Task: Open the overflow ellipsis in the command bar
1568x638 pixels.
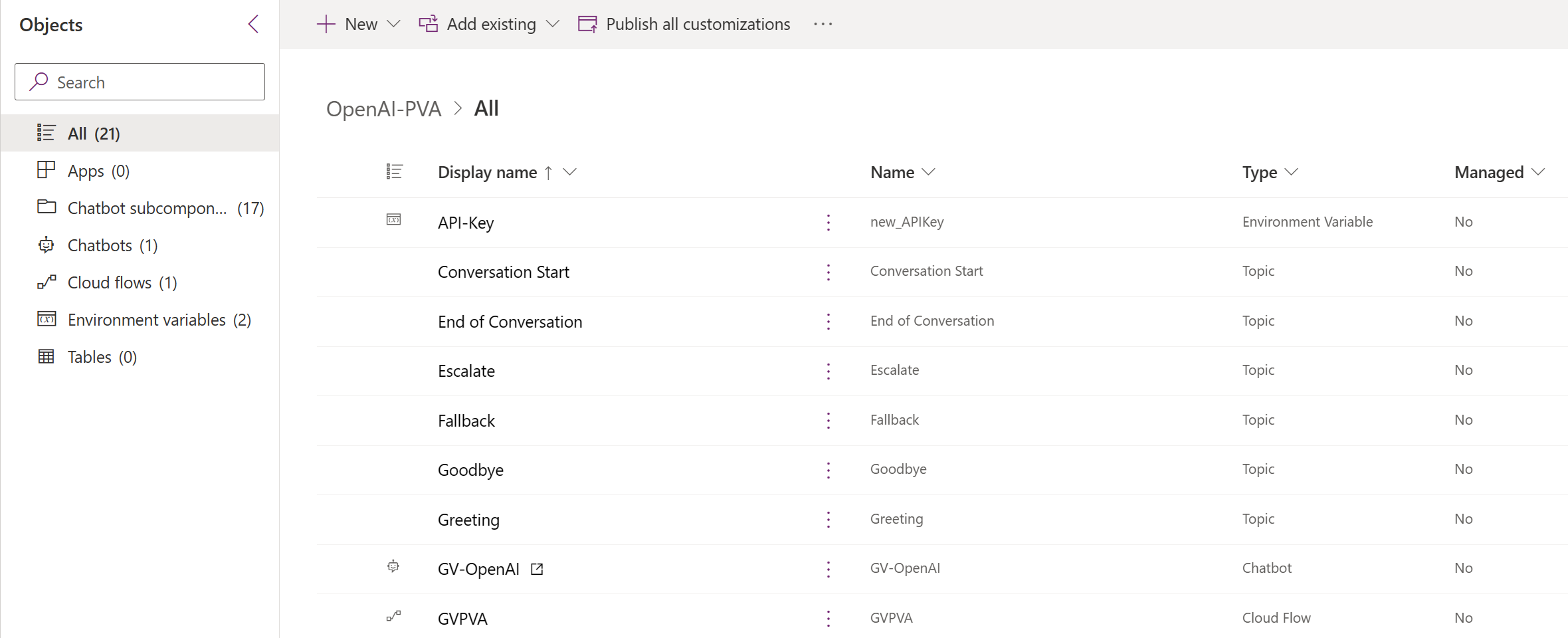Action: coord(823,25)
